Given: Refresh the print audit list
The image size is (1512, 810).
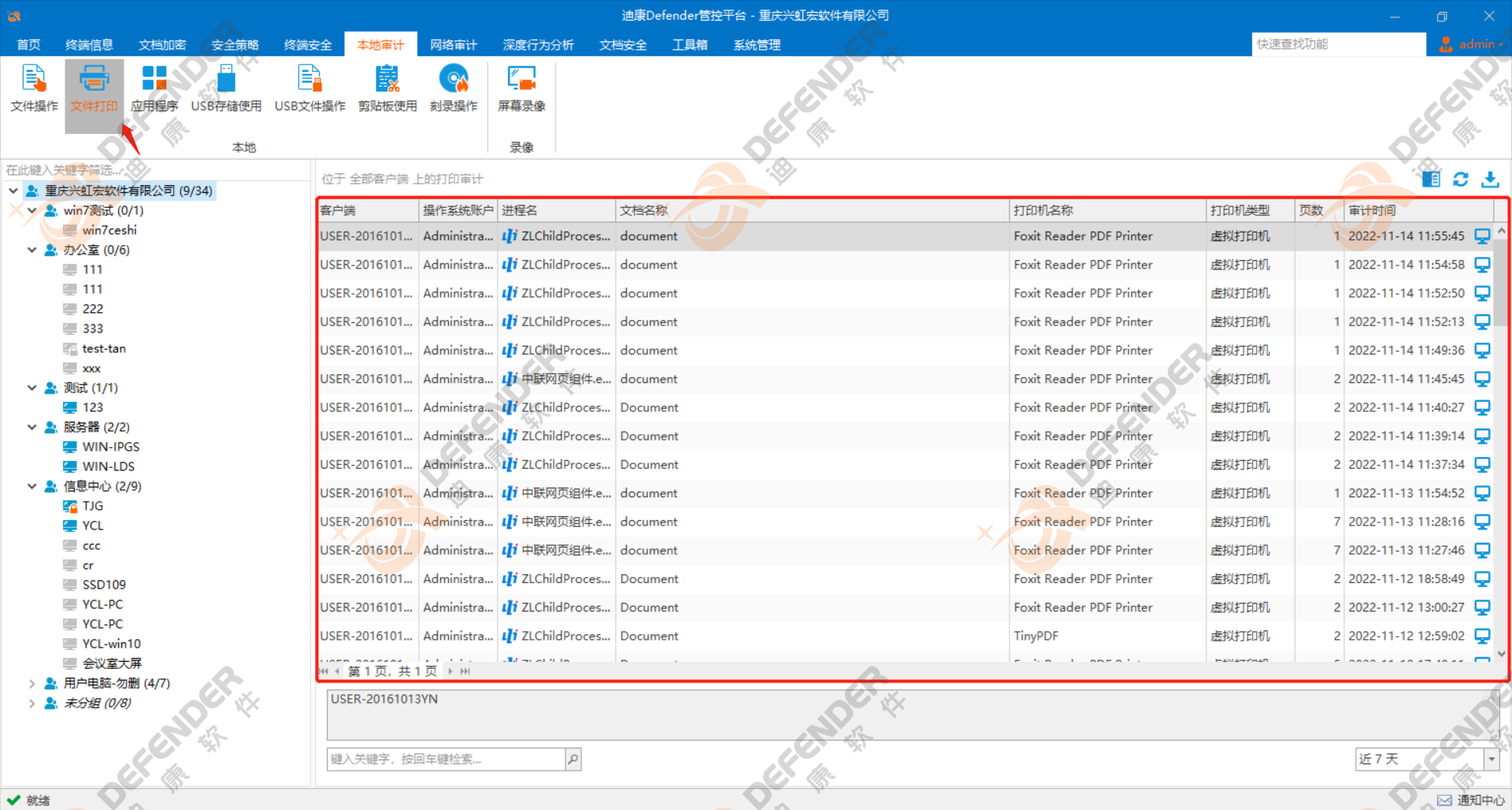Looking at the screenshot, I should pos(1461,179).
